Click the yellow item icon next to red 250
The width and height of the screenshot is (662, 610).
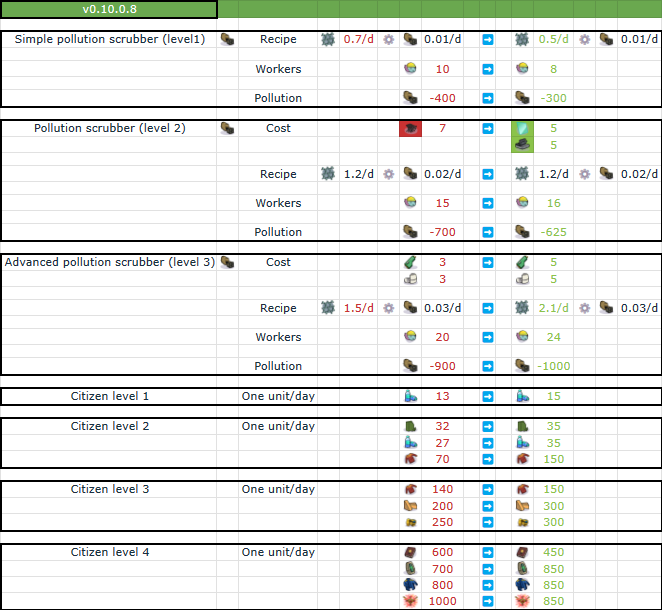(x=410, y=523)
